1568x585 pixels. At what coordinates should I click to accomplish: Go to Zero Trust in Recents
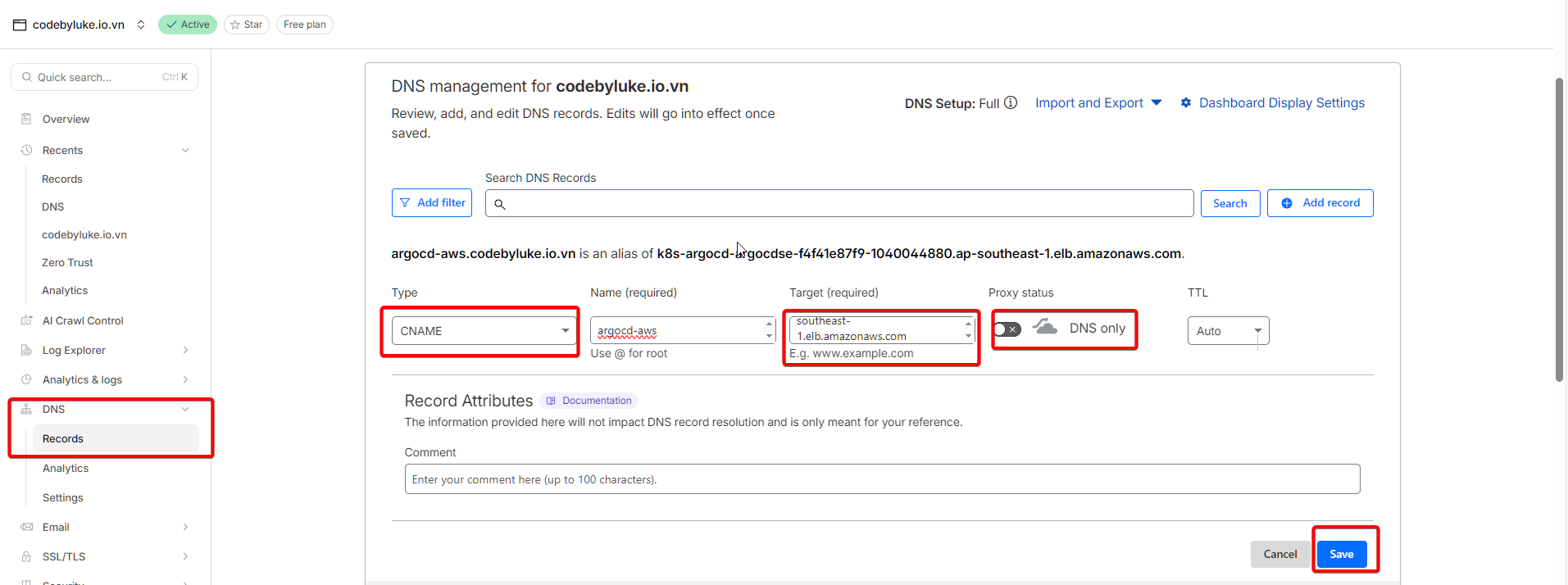(x=67, y=262)
